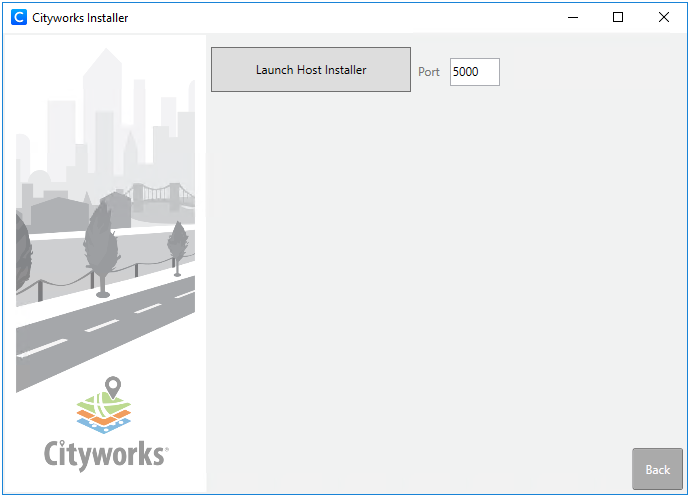The width and height of the screenshot is (690, 496).
Task: Click the empty gray installer content area
Action: click(440, 280)
